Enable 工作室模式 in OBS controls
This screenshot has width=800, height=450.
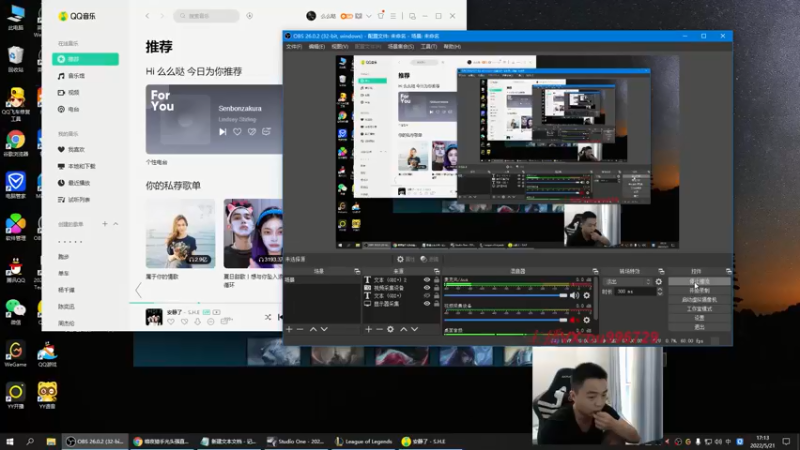click(x=699, y=309)
